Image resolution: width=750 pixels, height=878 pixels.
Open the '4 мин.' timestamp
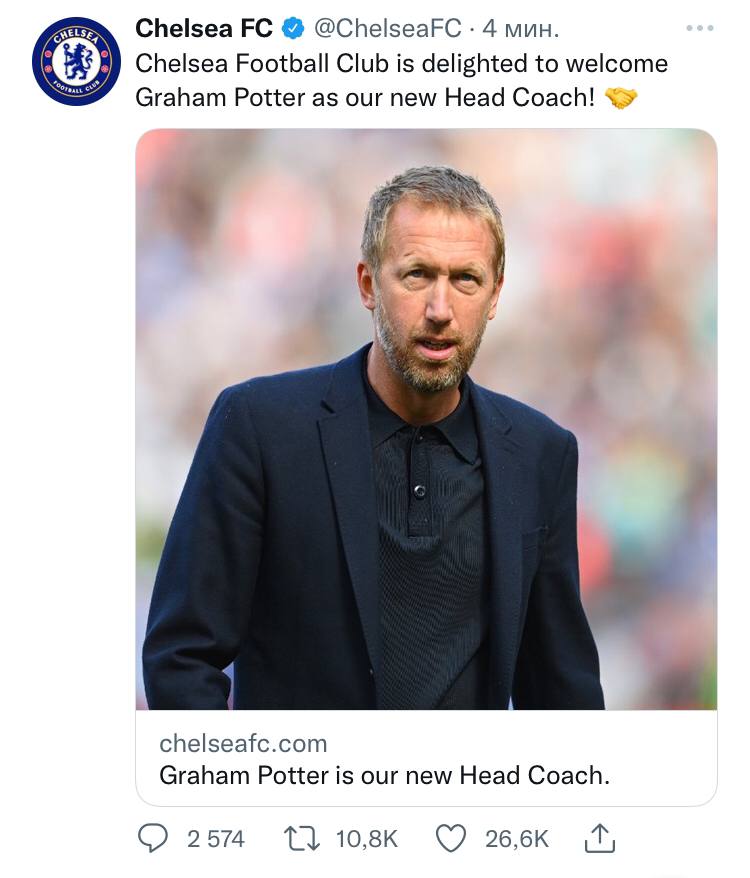tap(520, 30)
